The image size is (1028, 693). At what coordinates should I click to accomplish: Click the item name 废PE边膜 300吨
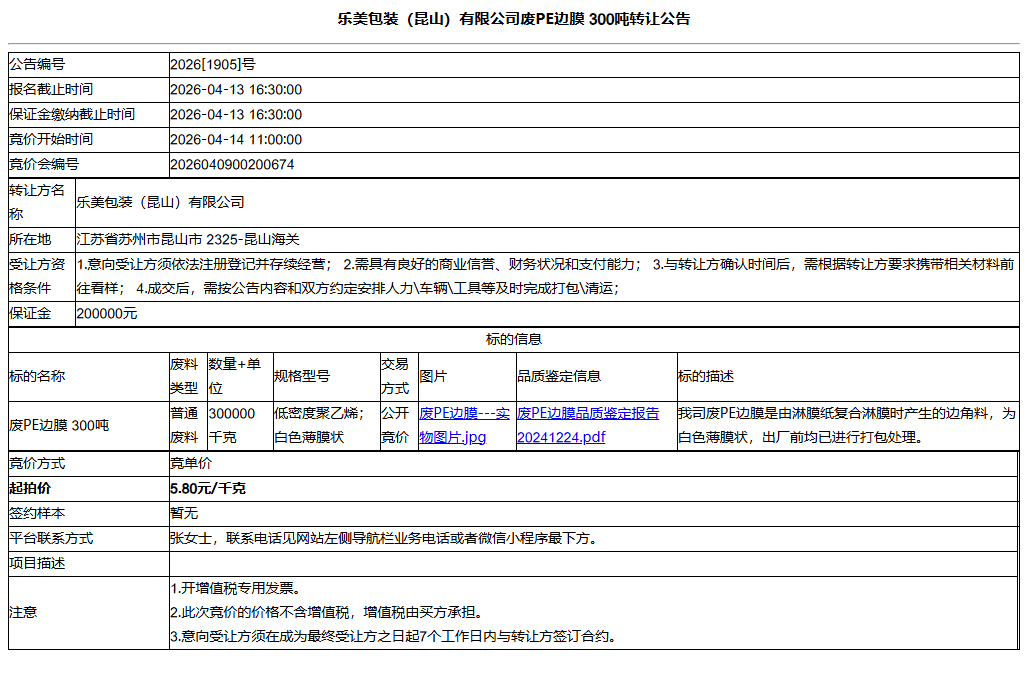[59, 426]
